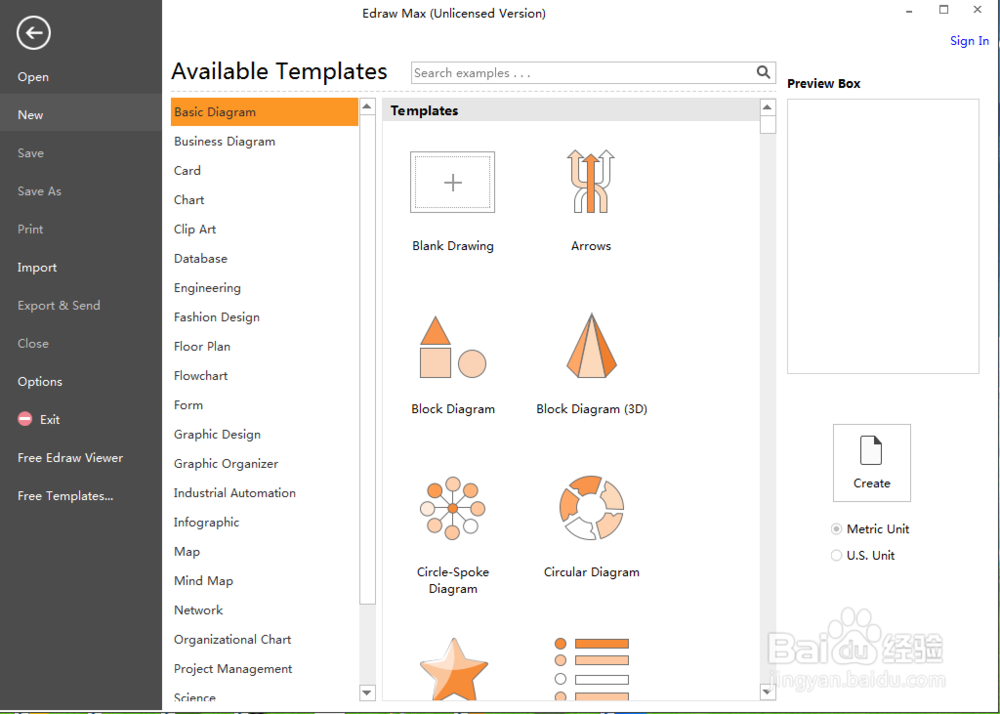Select the orange star template icon
Image resolution: width=1000 pixels, height=714 pixels.
click(453, 669)
